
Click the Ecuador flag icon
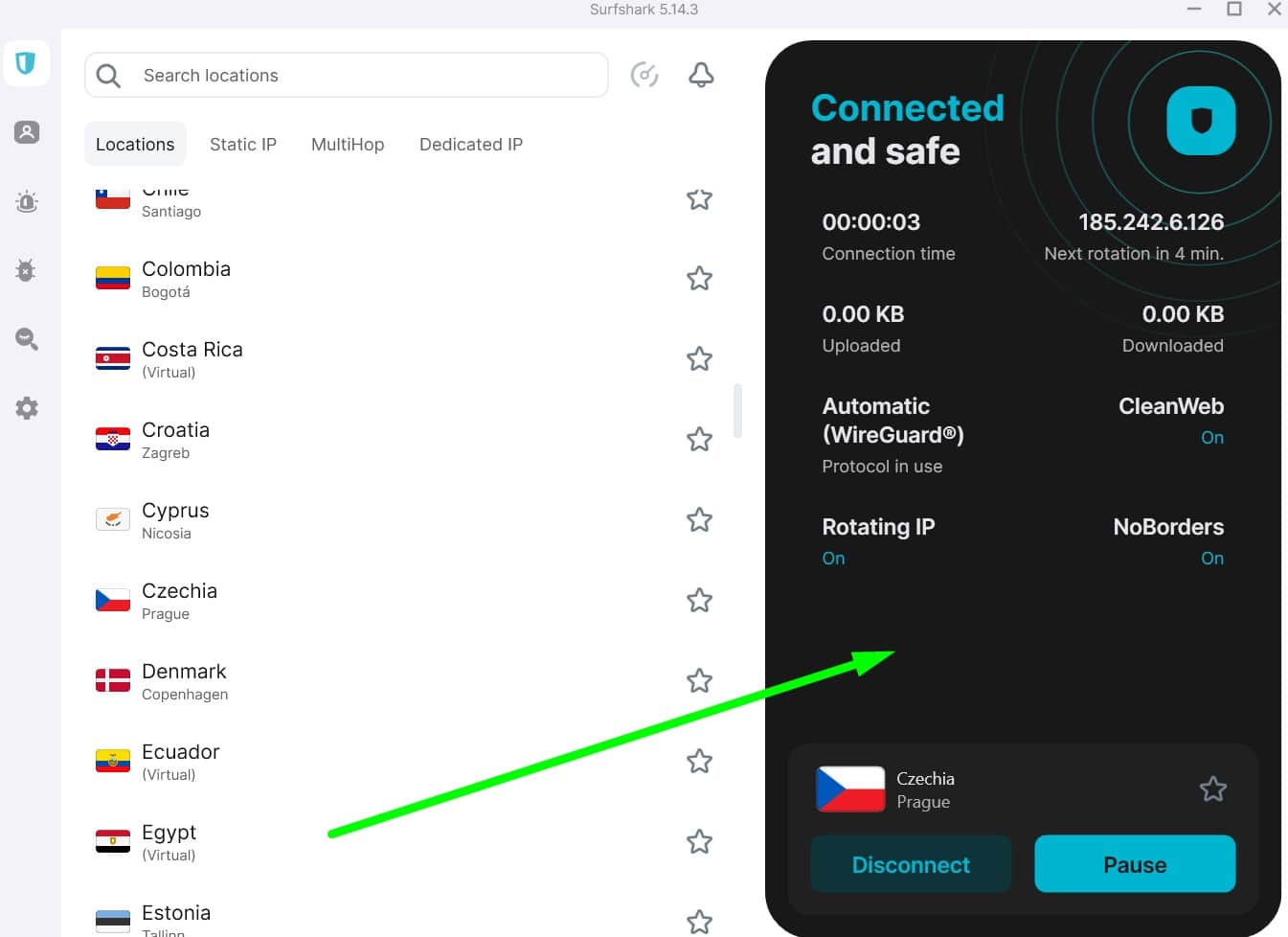coord(113,762)
